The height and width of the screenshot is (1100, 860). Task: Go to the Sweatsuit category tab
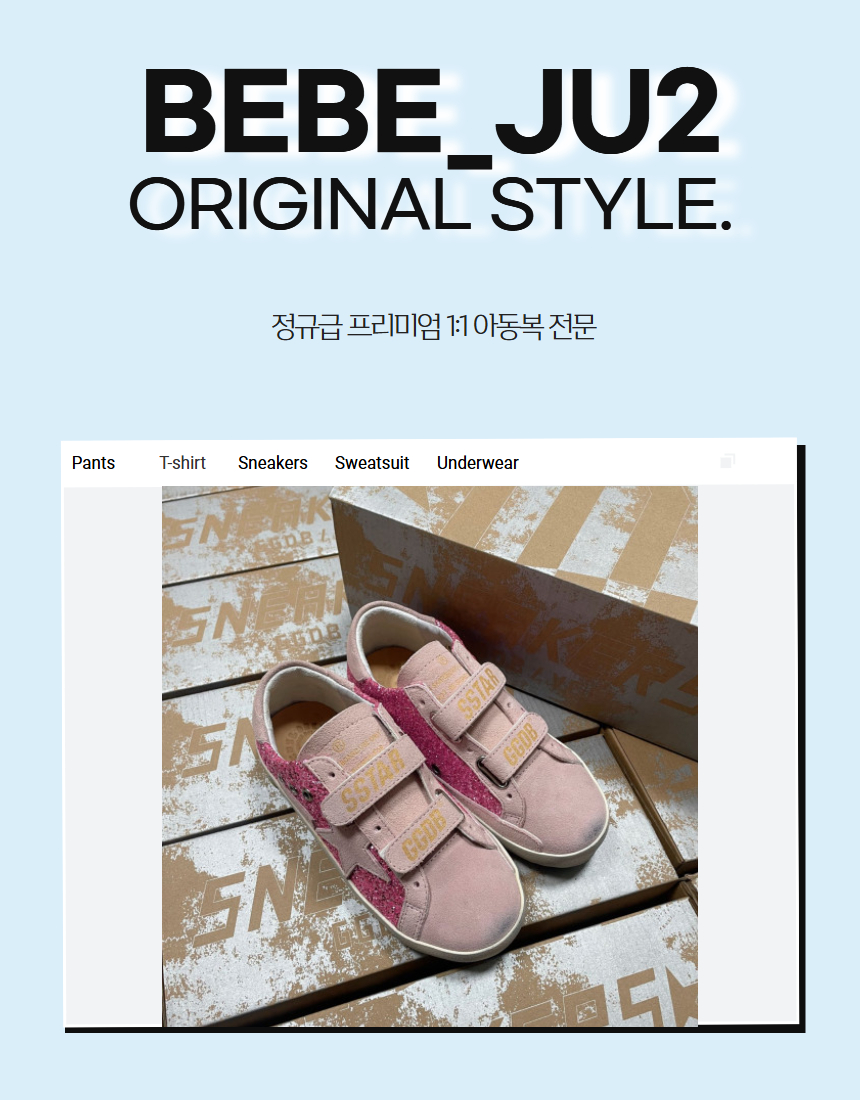coord(372,463)
